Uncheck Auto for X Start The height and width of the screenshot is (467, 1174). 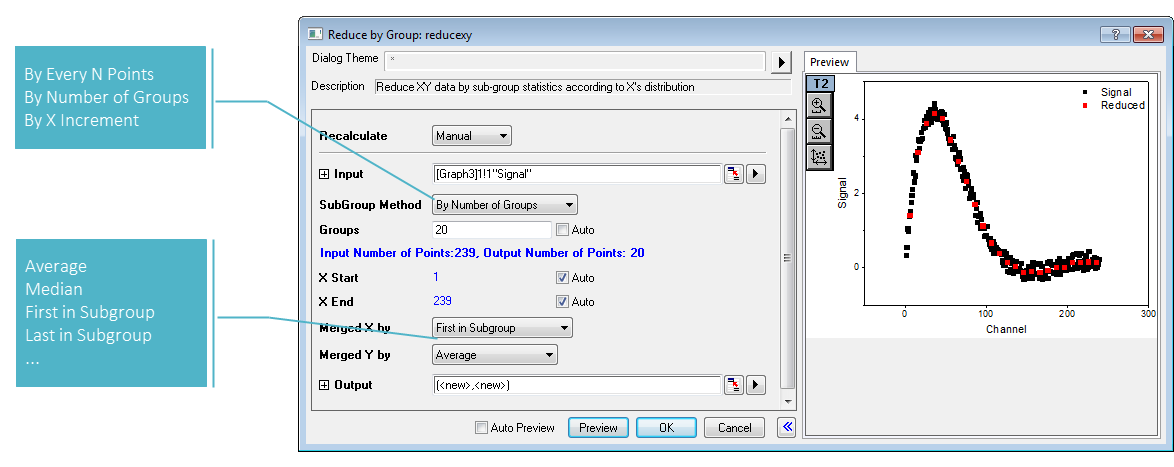click(562, 278)
